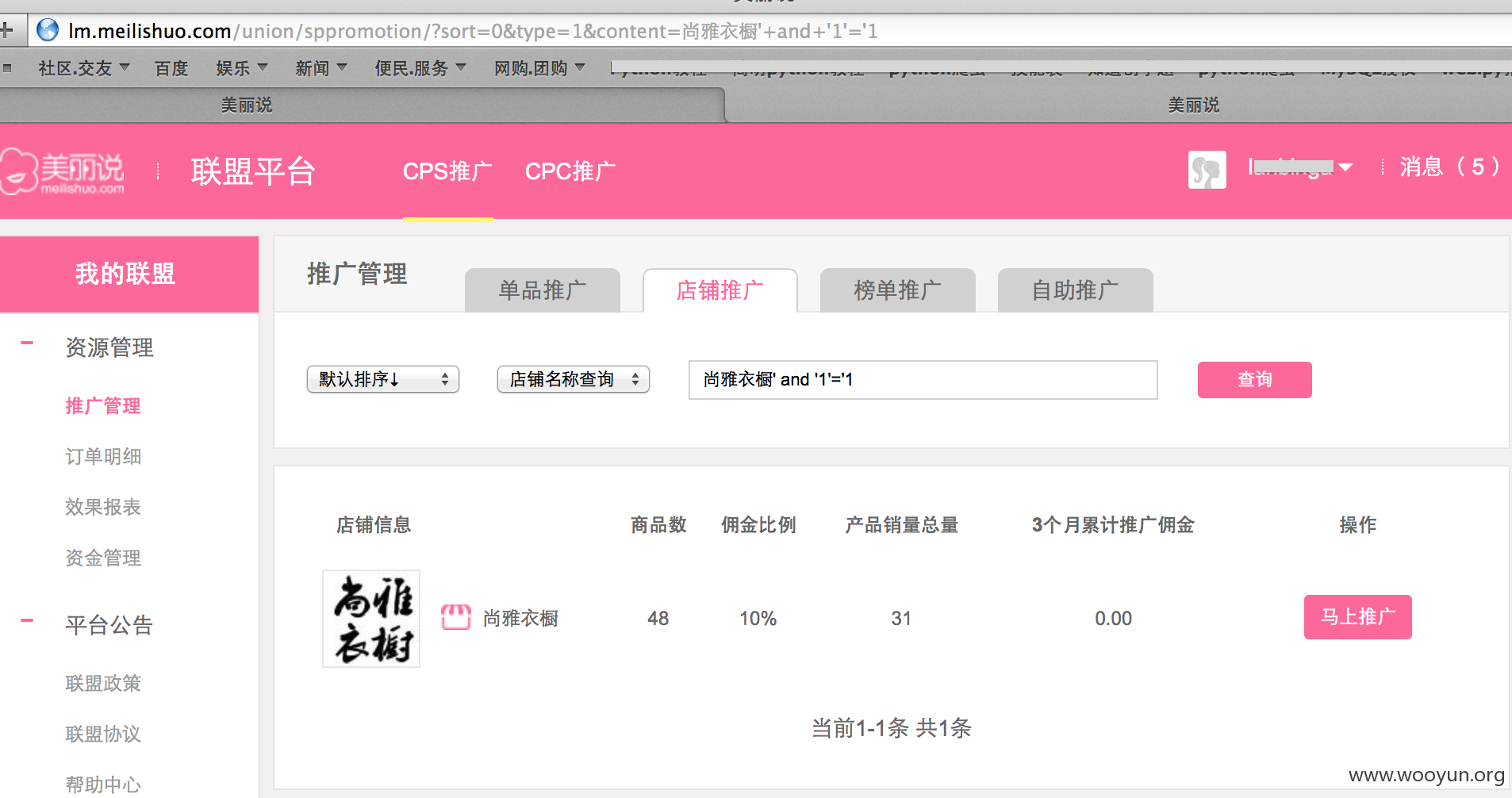1512x798 pixels.
Task: Open 效果报表 in the sidebar
Action: (103, 508)
